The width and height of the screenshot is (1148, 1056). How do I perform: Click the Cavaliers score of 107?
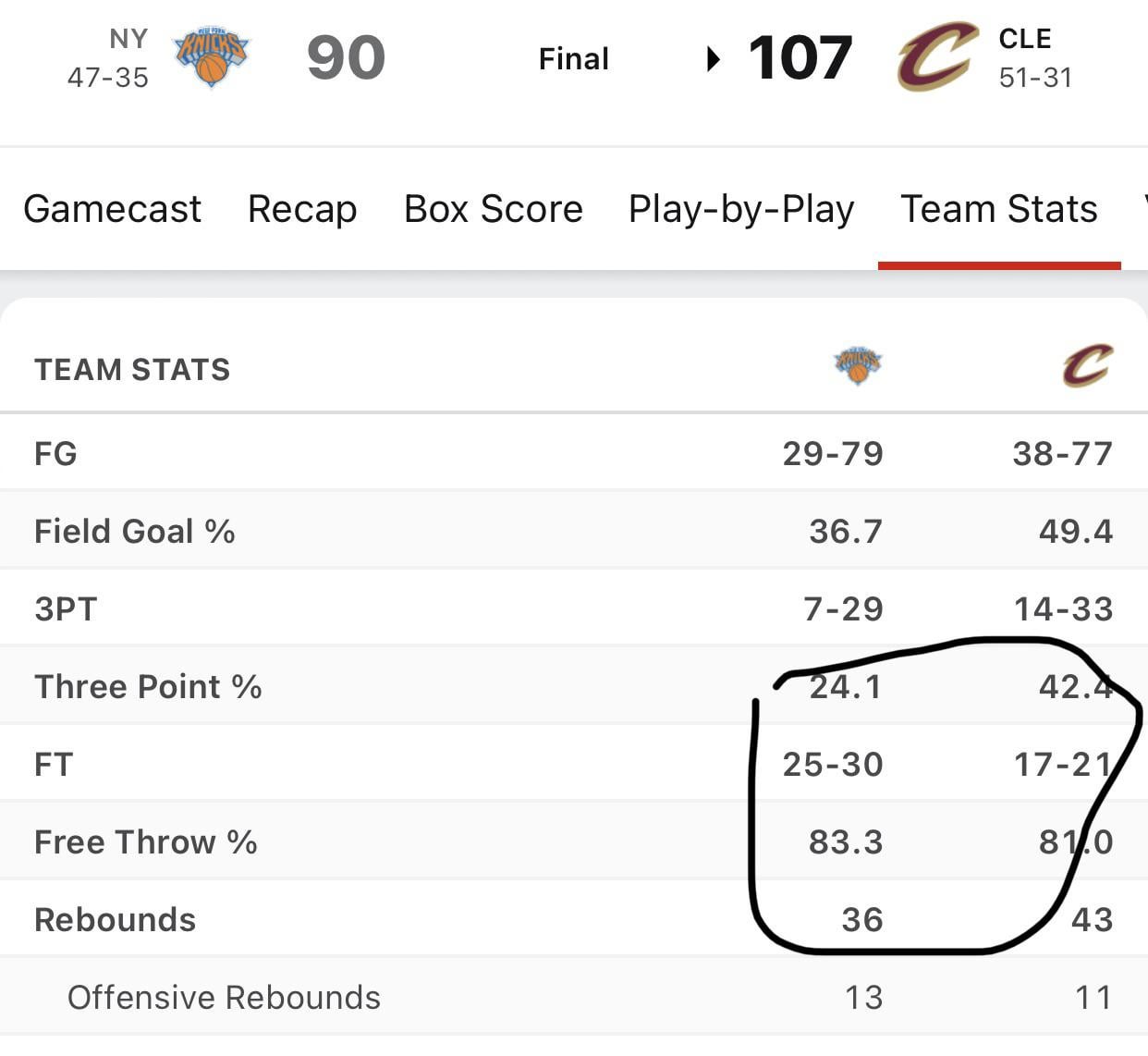[800, 57]
